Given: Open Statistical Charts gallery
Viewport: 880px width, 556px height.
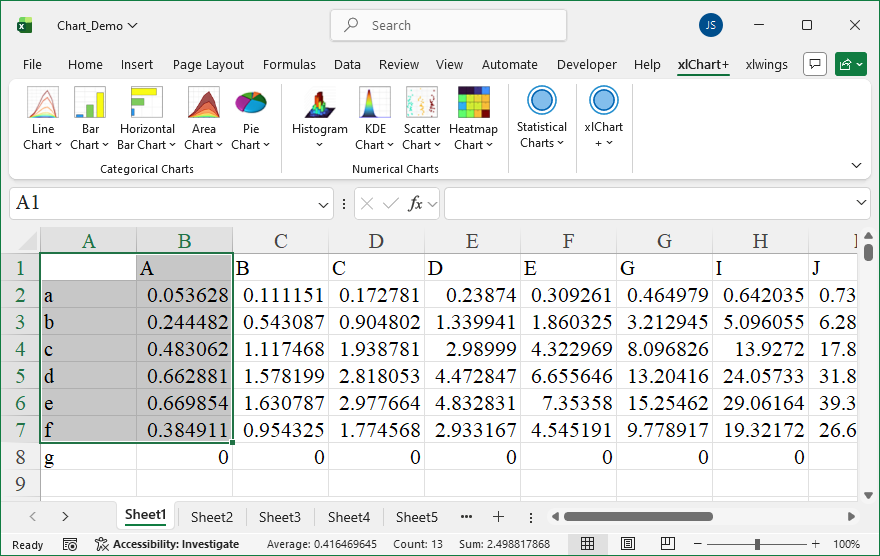Looking at the screenshot, I should [x=541, y=119].
